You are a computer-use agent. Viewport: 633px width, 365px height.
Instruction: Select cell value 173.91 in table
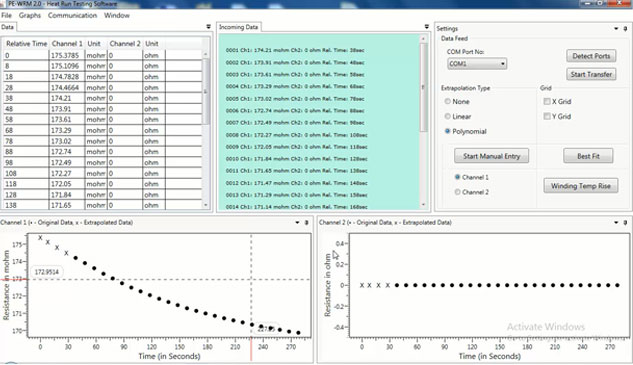click(67, 109)
